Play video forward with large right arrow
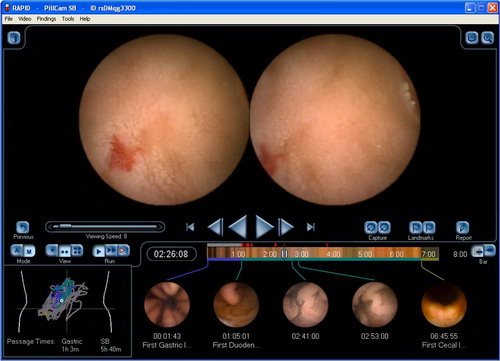The width and height of the screenshot is (500, 361). [x=264, y=227]
